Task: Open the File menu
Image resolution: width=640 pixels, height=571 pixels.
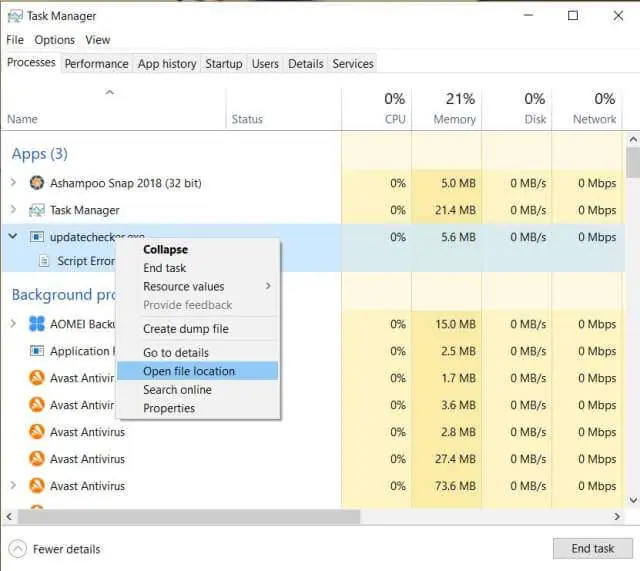Action: pos(15,40)
